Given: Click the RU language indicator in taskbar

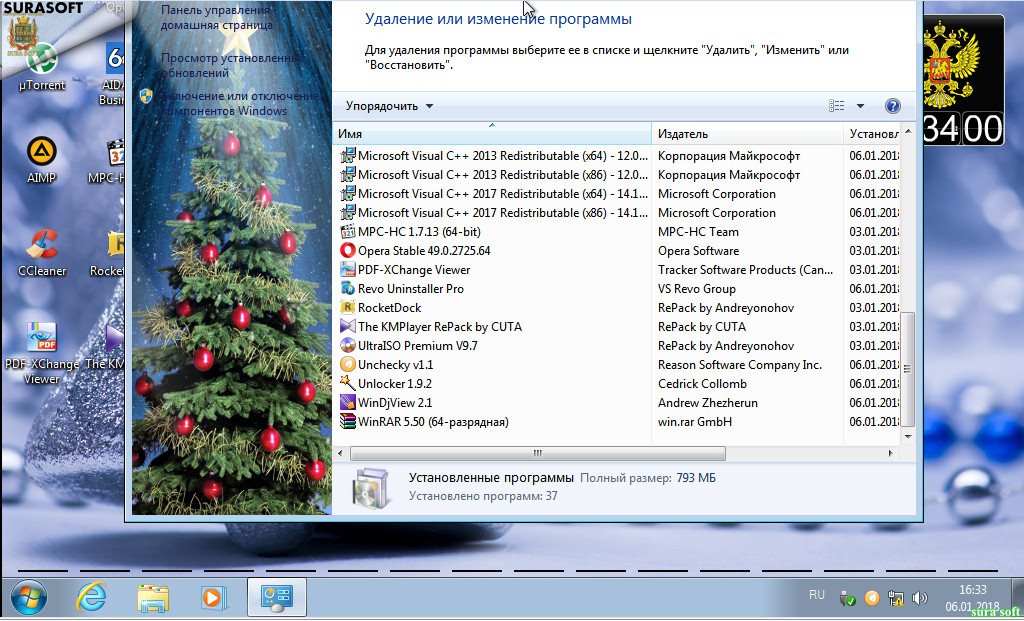Looking at the screenshot, I should tap(816, 595).
